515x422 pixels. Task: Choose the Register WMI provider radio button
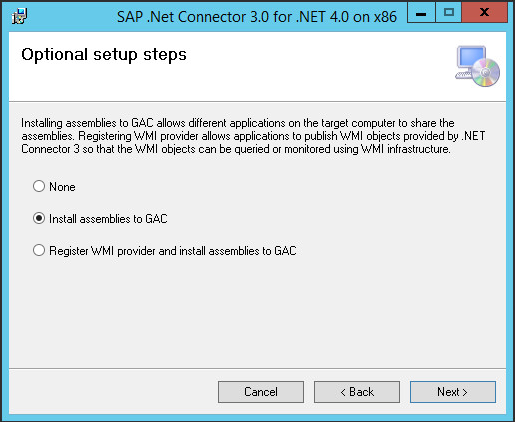click(x=39, y=250)
